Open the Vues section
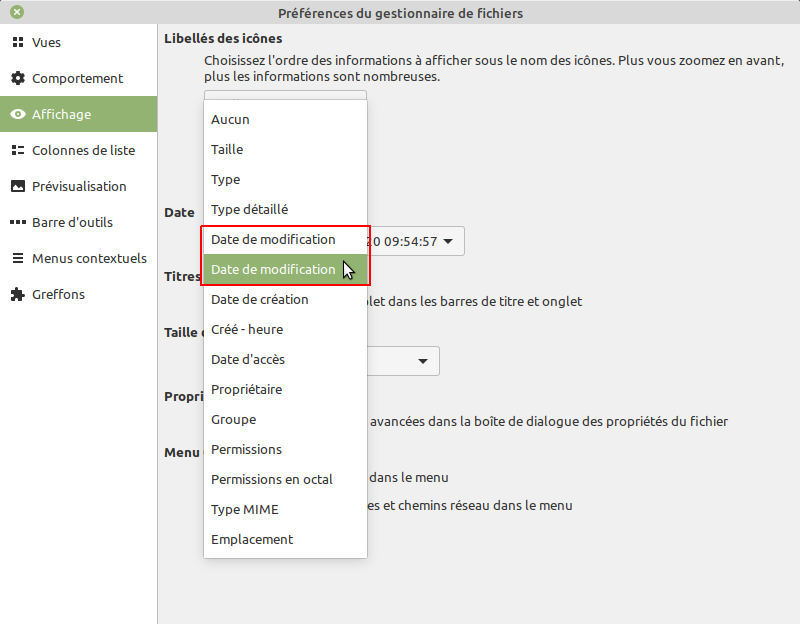This screenshot has width=800, height=624. [79, 42]
